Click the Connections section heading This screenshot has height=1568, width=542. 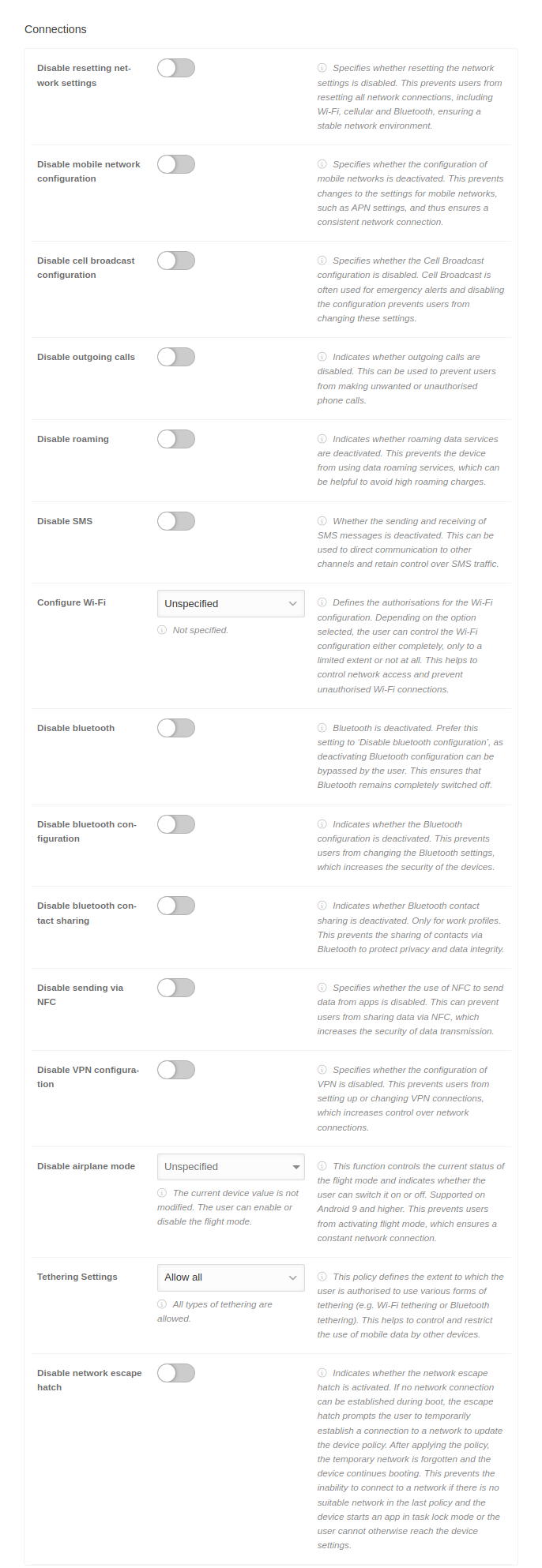pyautogui.click(x=55, y=29)
